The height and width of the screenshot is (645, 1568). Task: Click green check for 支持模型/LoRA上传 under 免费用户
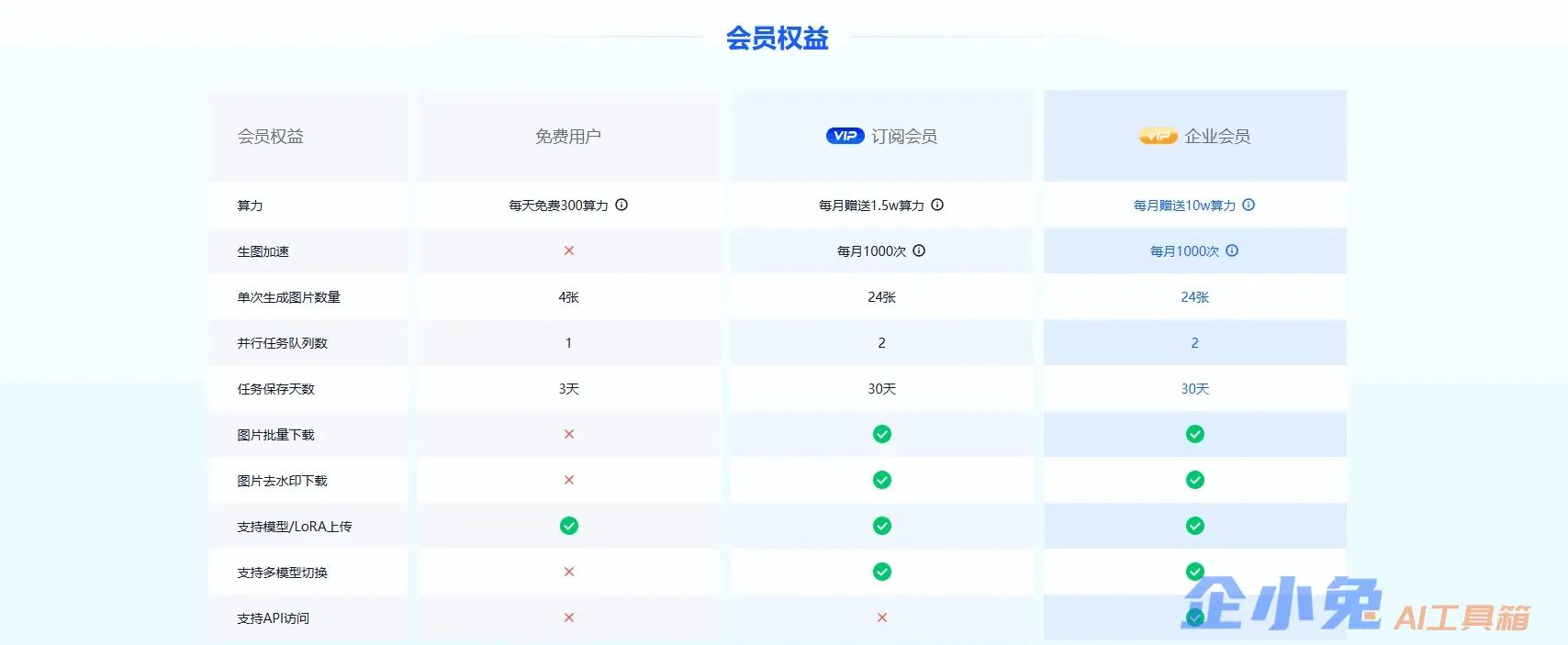point(569,526)
